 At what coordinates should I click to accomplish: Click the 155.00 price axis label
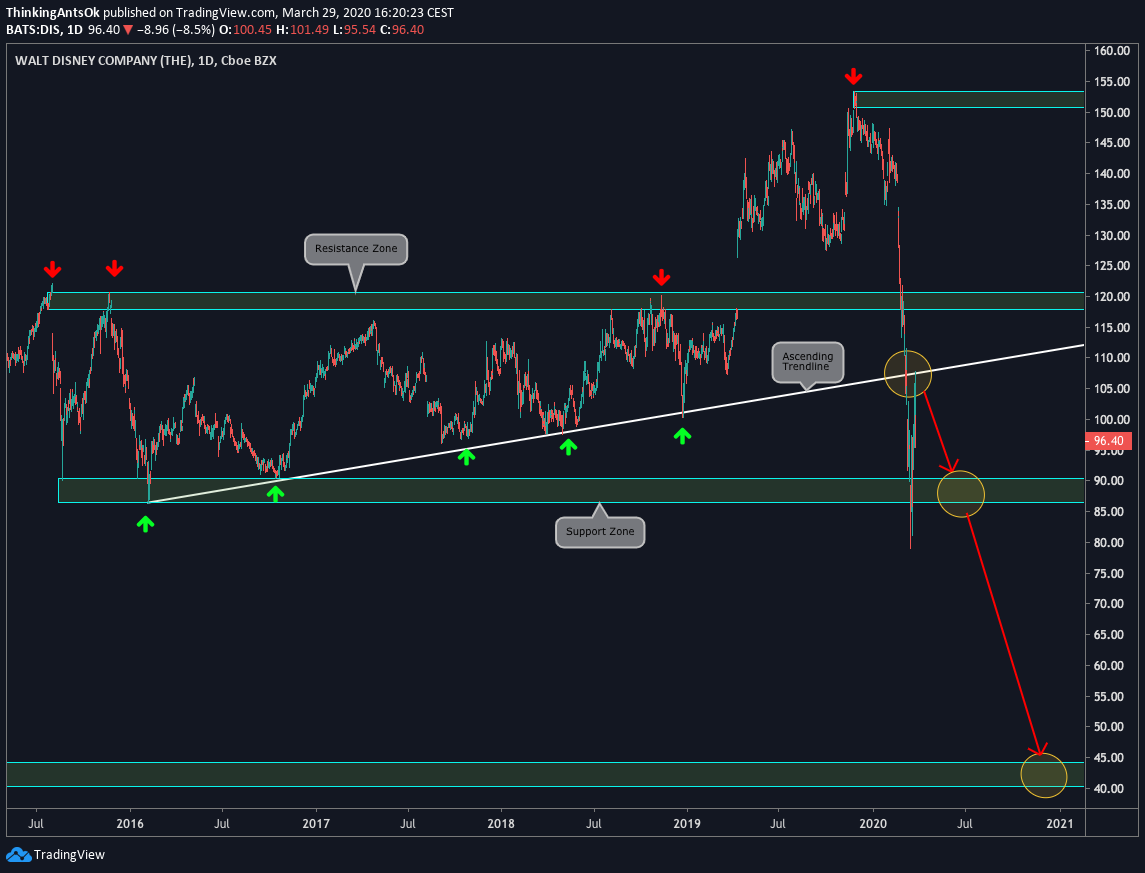tap(1112, 82)
